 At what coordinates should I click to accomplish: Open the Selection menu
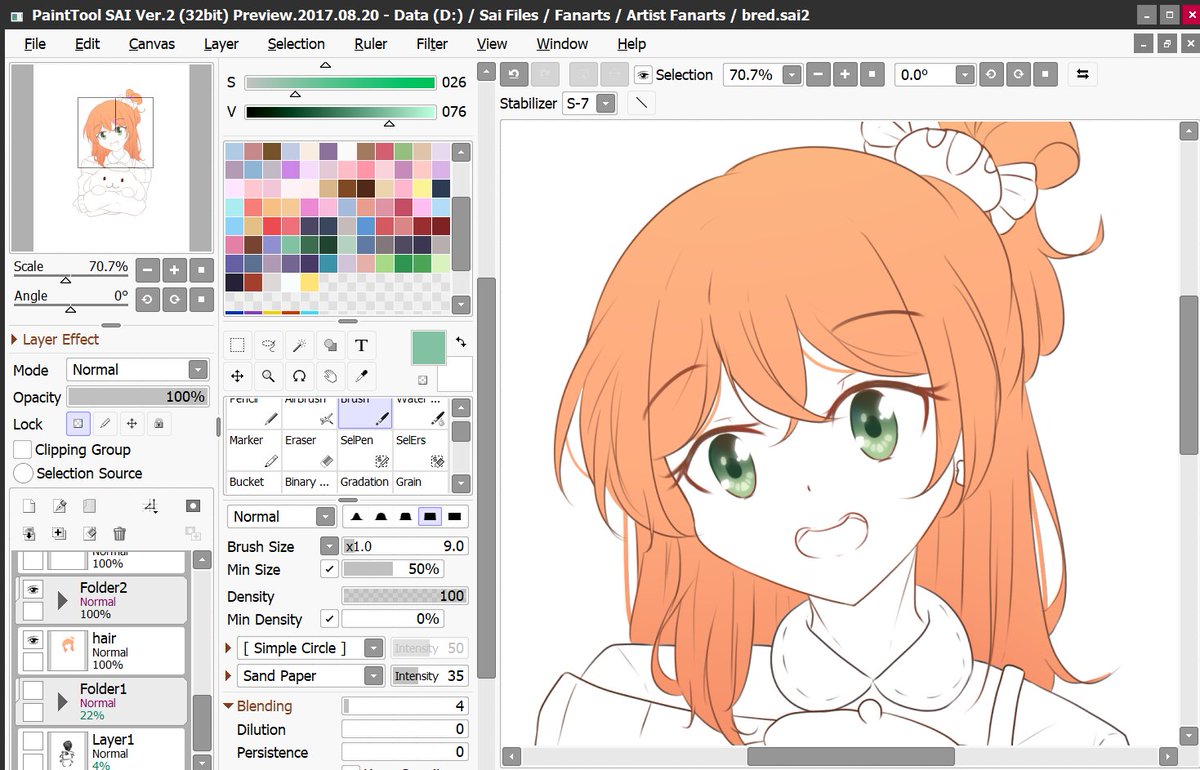click(x=296, y=44)
